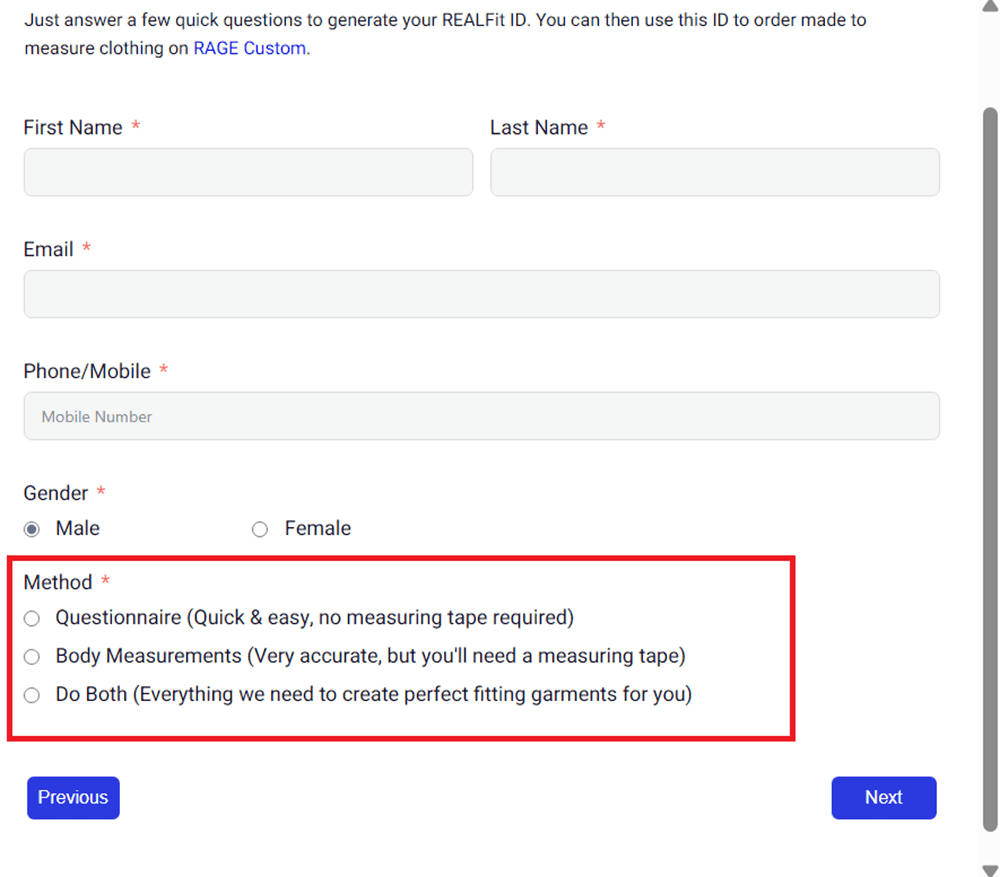Screen dimensions: 1000x877
Task: Select the Questionnaire method radio button
Action: [32, 619]
